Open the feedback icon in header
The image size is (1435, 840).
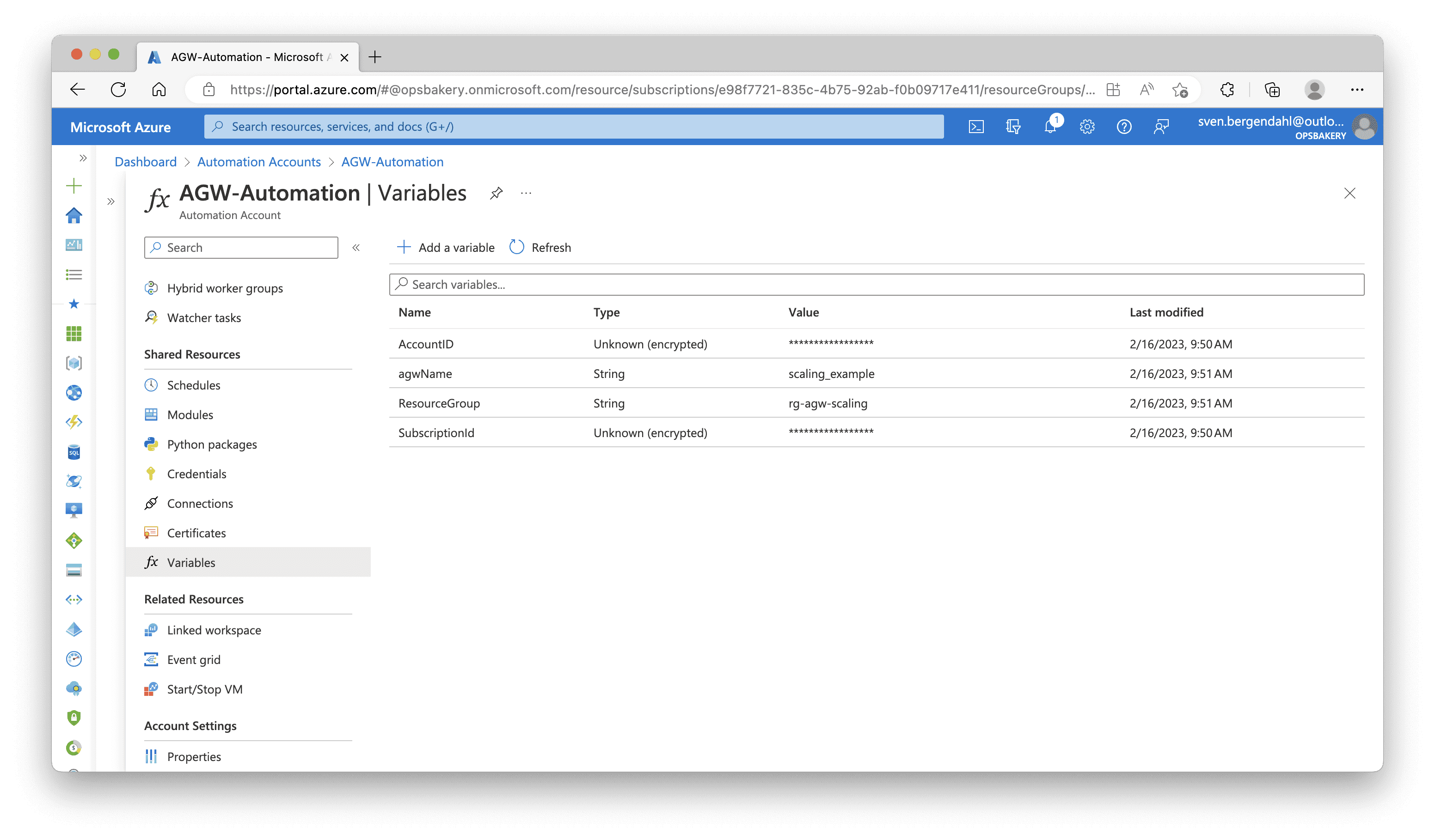pos(1161,126)
